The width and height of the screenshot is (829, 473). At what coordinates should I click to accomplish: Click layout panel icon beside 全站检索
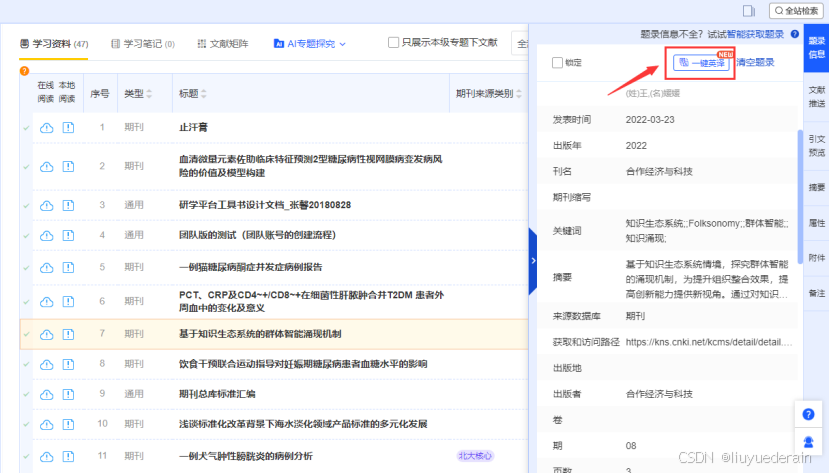[x=749, y=11]
